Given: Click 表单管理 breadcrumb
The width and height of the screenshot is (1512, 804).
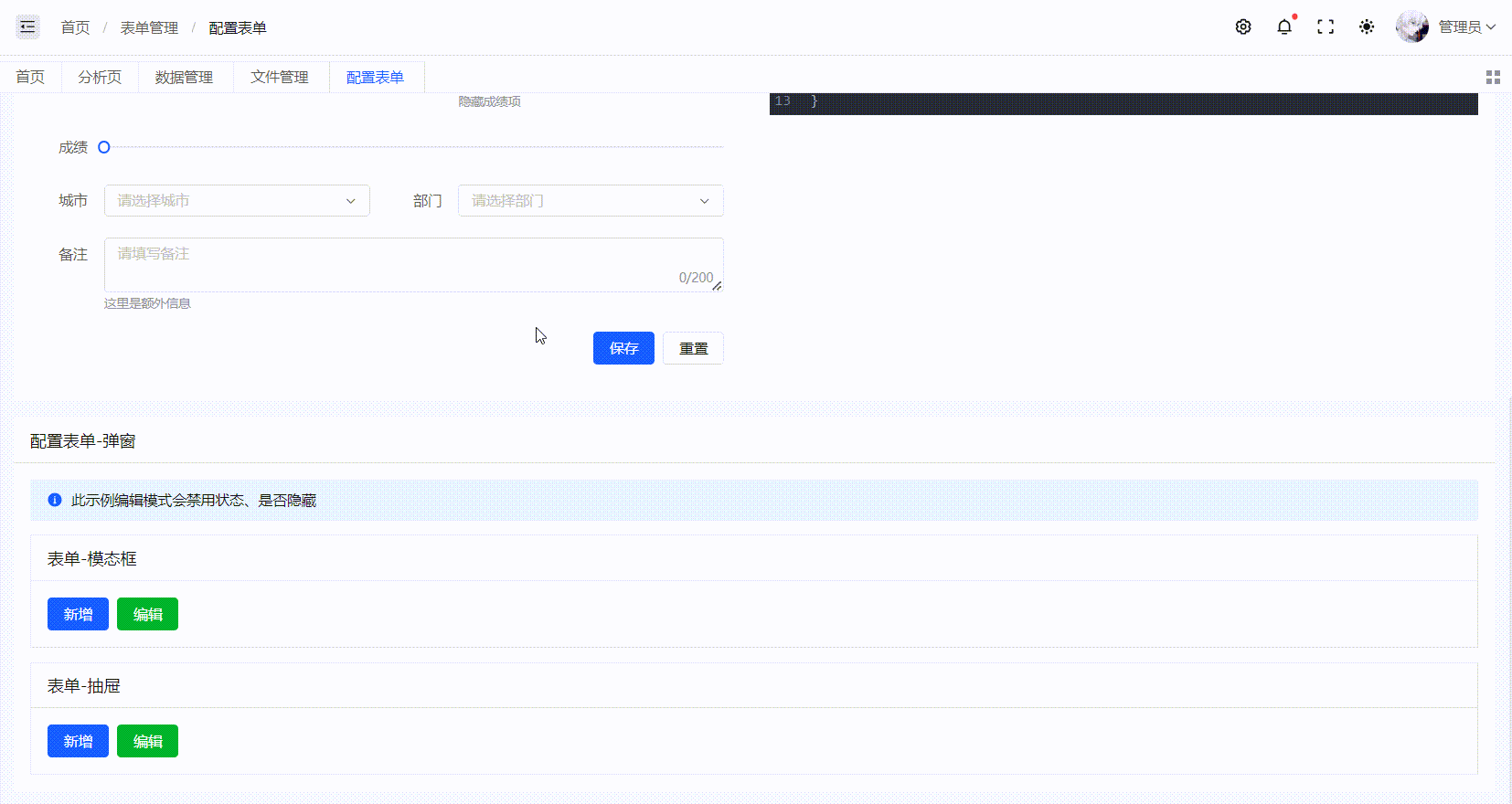Looking at the screenshot, I should 149,27.
